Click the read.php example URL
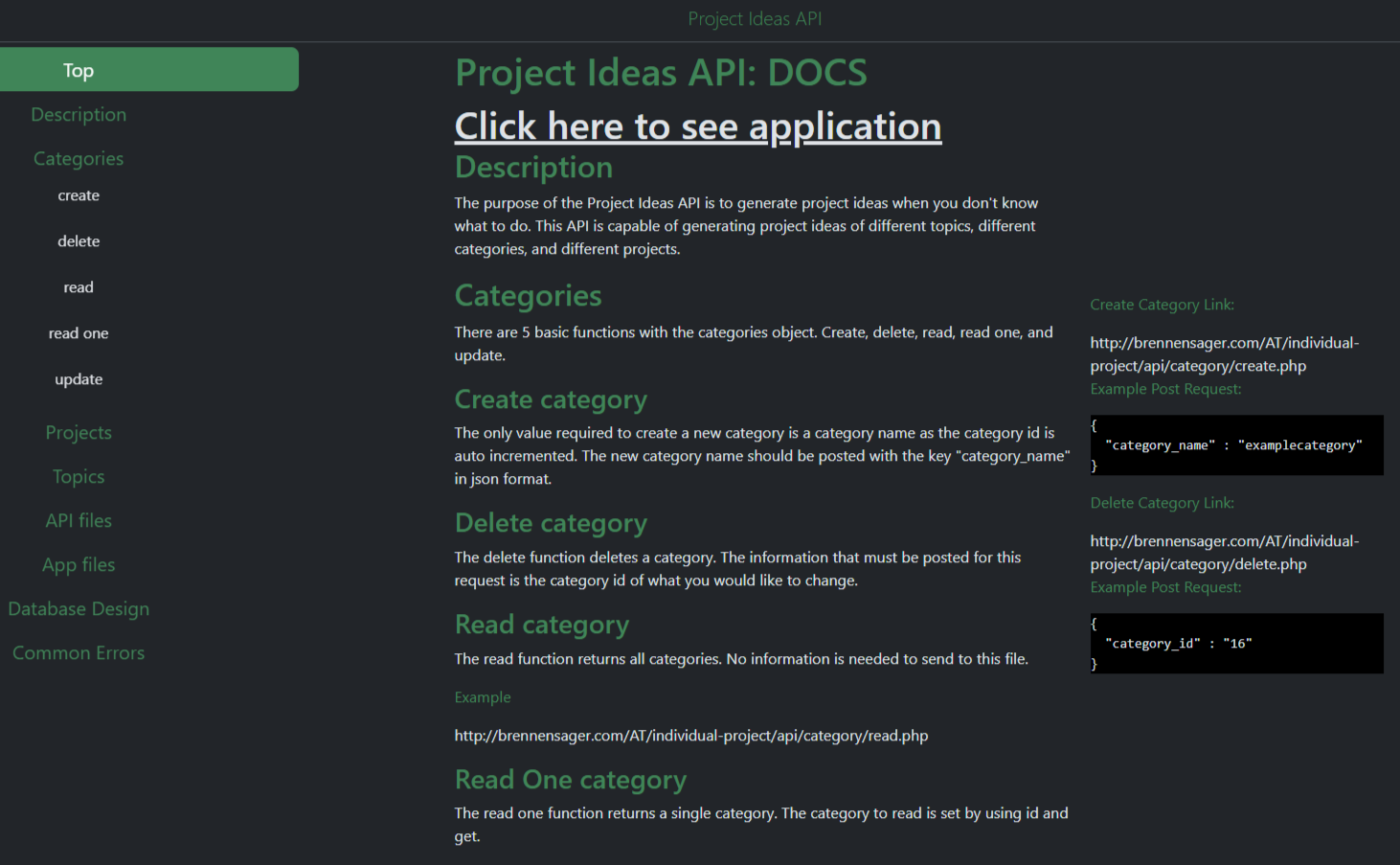Image resolution: width=1400 pixels, height=865 pixels. point(691,736)
